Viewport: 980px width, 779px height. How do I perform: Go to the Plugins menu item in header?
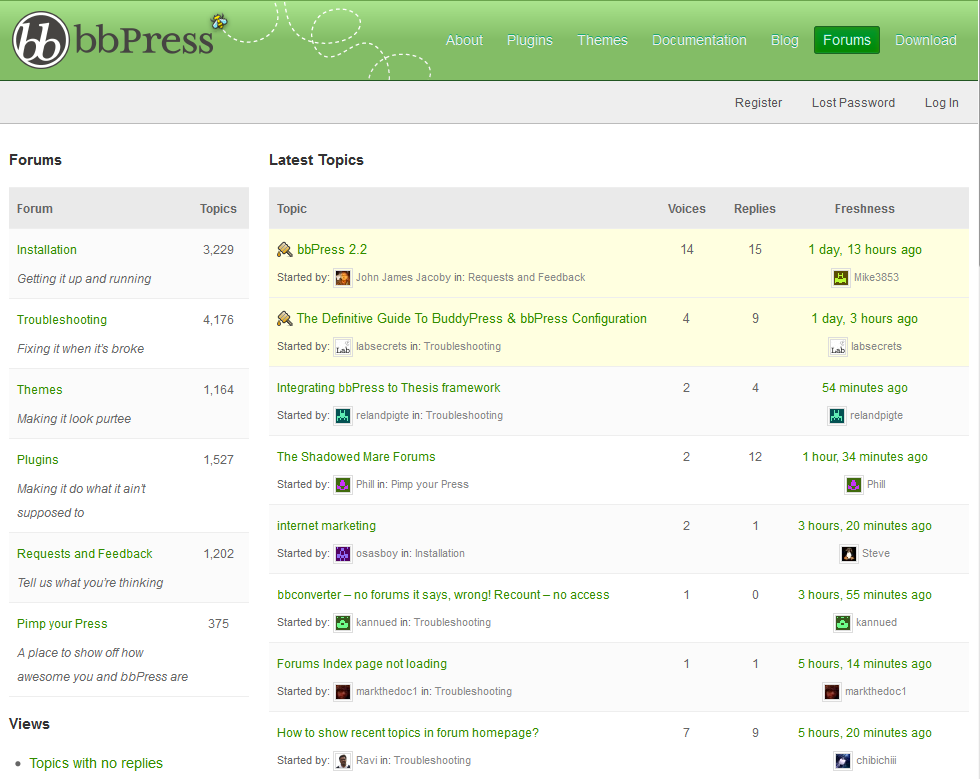pyautogui.click(x=529, y=40)
